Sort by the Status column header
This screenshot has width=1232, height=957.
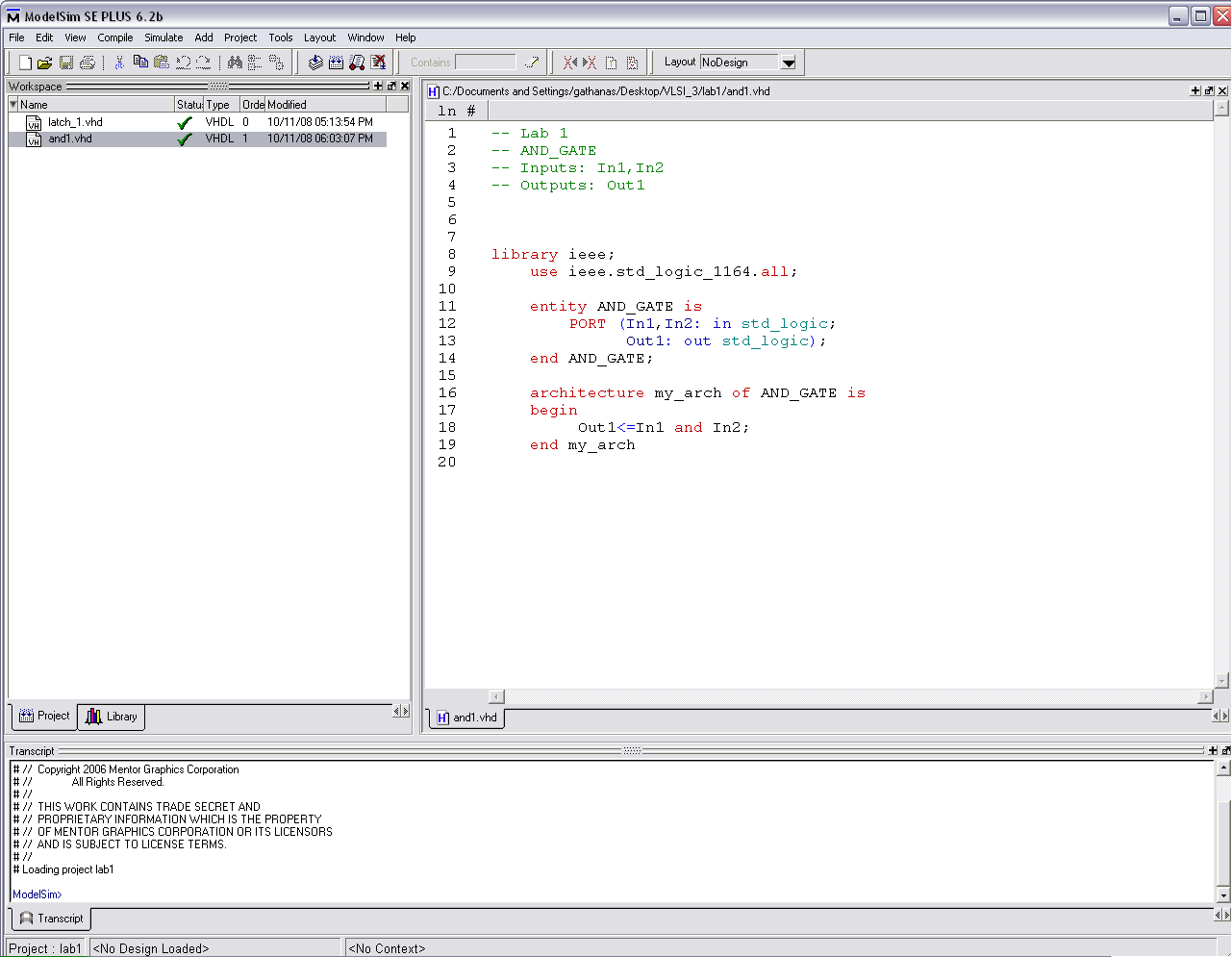[x=189, y=104]
